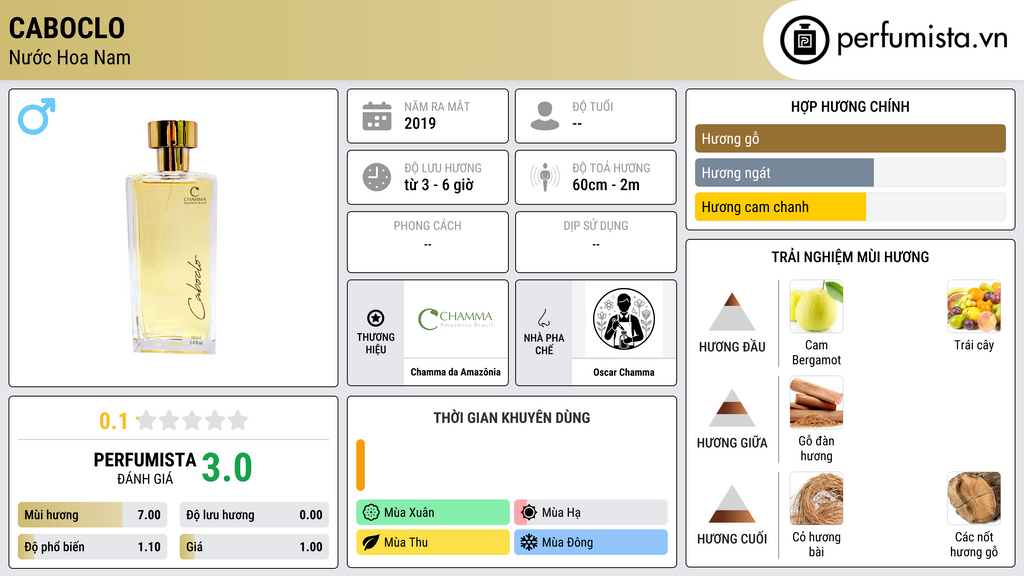Image resolution: width=1024 pixels, height=576 pixels.
Task: Click the perfumista.vn bottle logo icon
Action: coord(804,40)
